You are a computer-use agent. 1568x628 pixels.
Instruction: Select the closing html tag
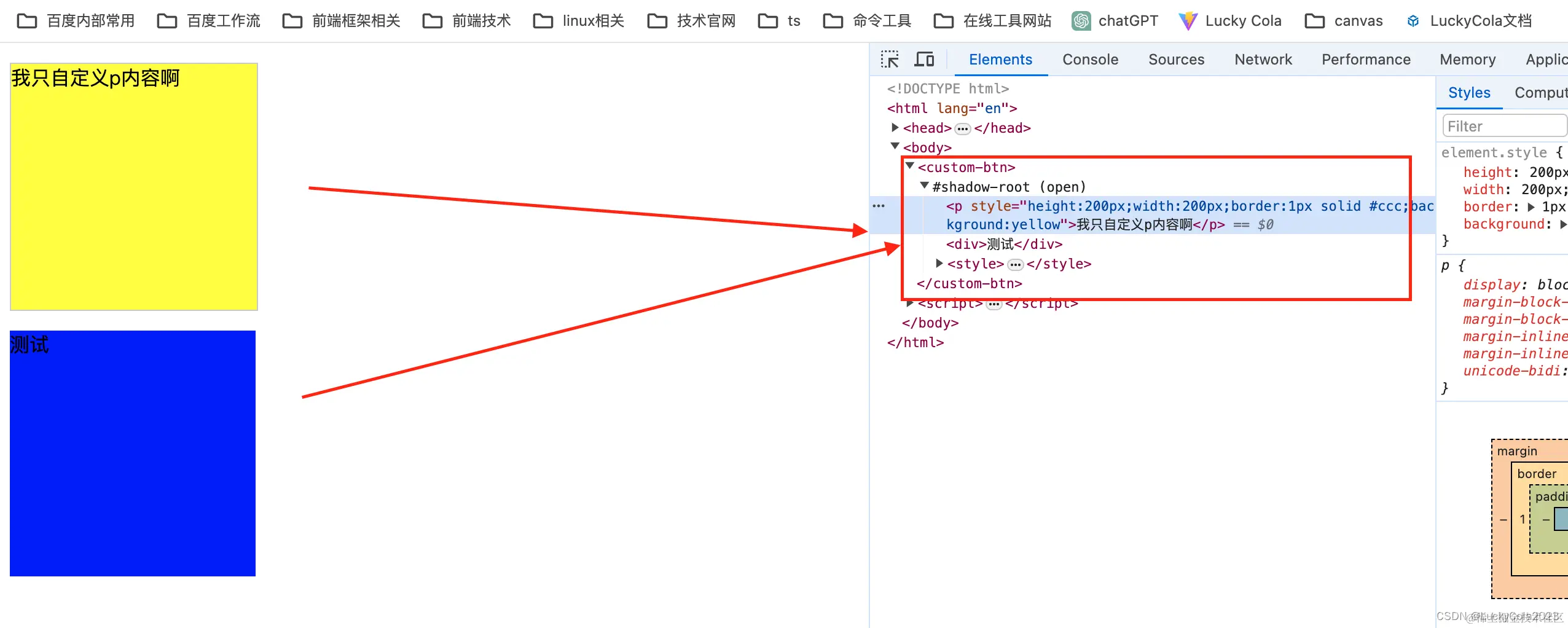click(x=915, y=342)
